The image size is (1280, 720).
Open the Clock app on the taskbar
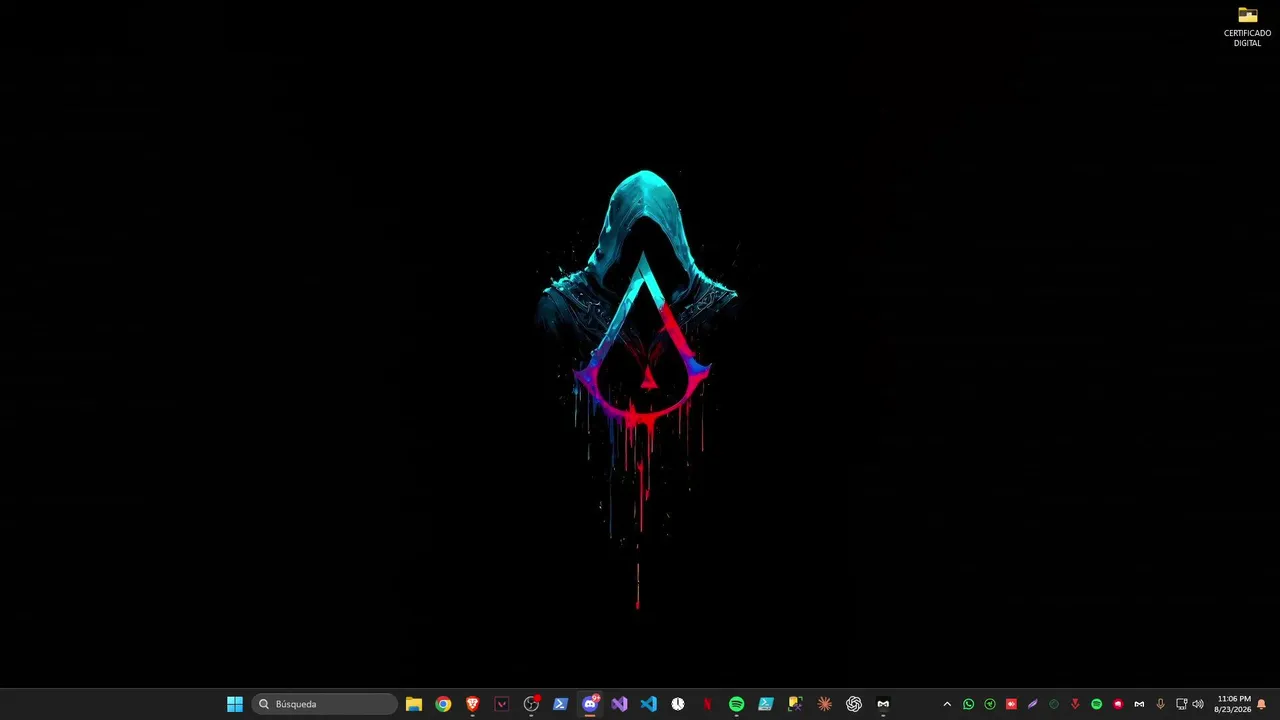coord(678,704)
